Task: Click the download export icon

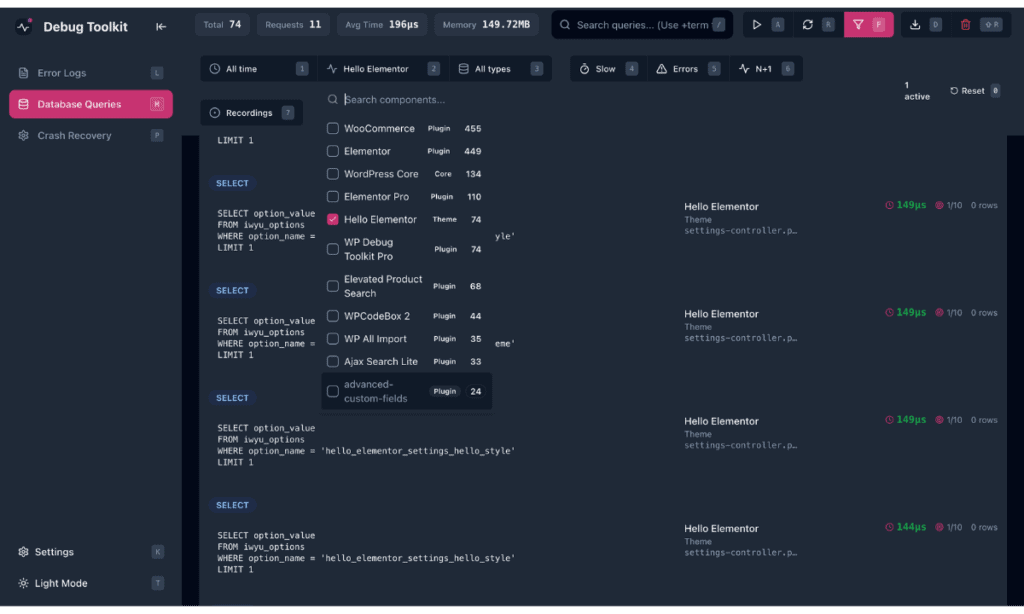Action: point(914,25)
